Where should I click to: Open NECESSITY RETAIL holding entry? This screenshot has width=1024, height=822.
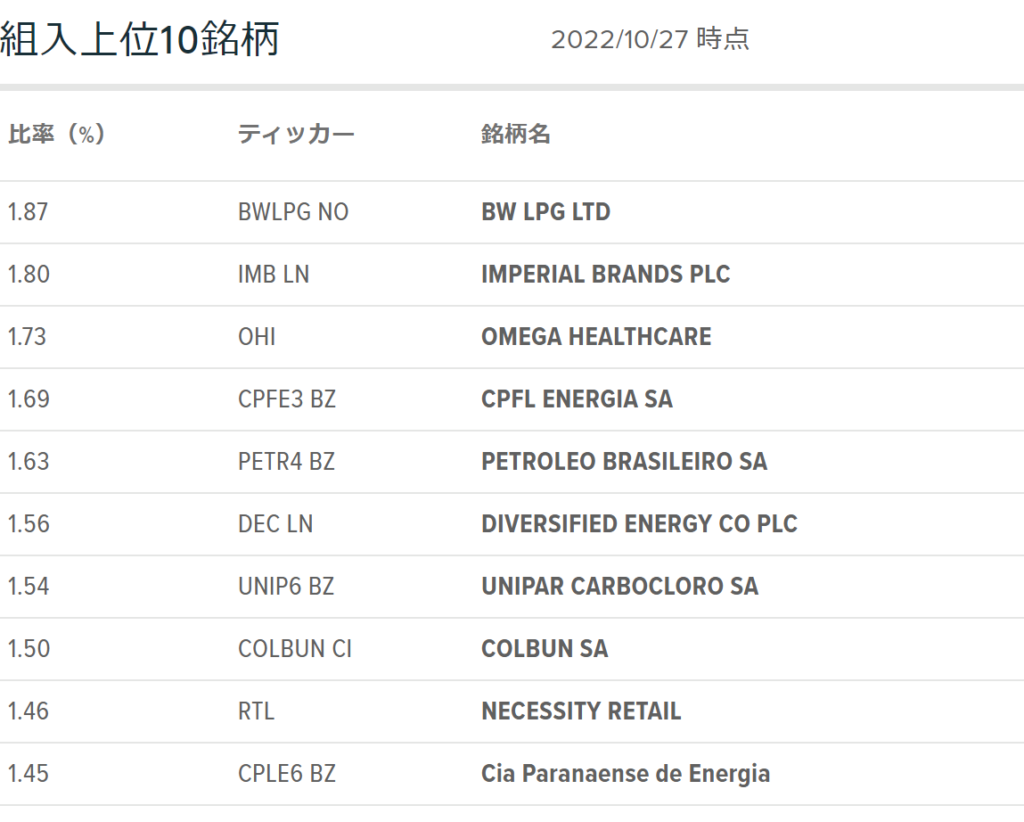[x=581, y=711]
